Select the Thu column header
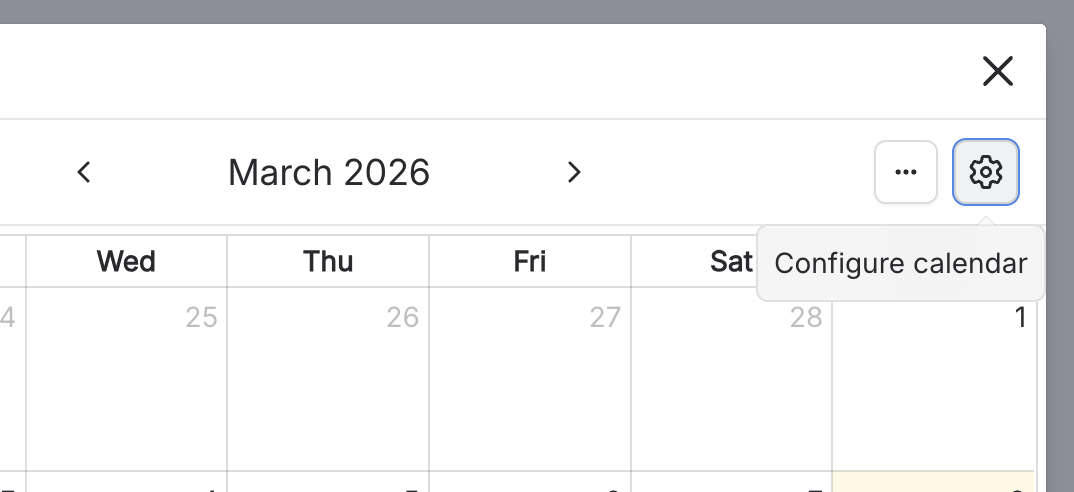 tap(329, 261)
